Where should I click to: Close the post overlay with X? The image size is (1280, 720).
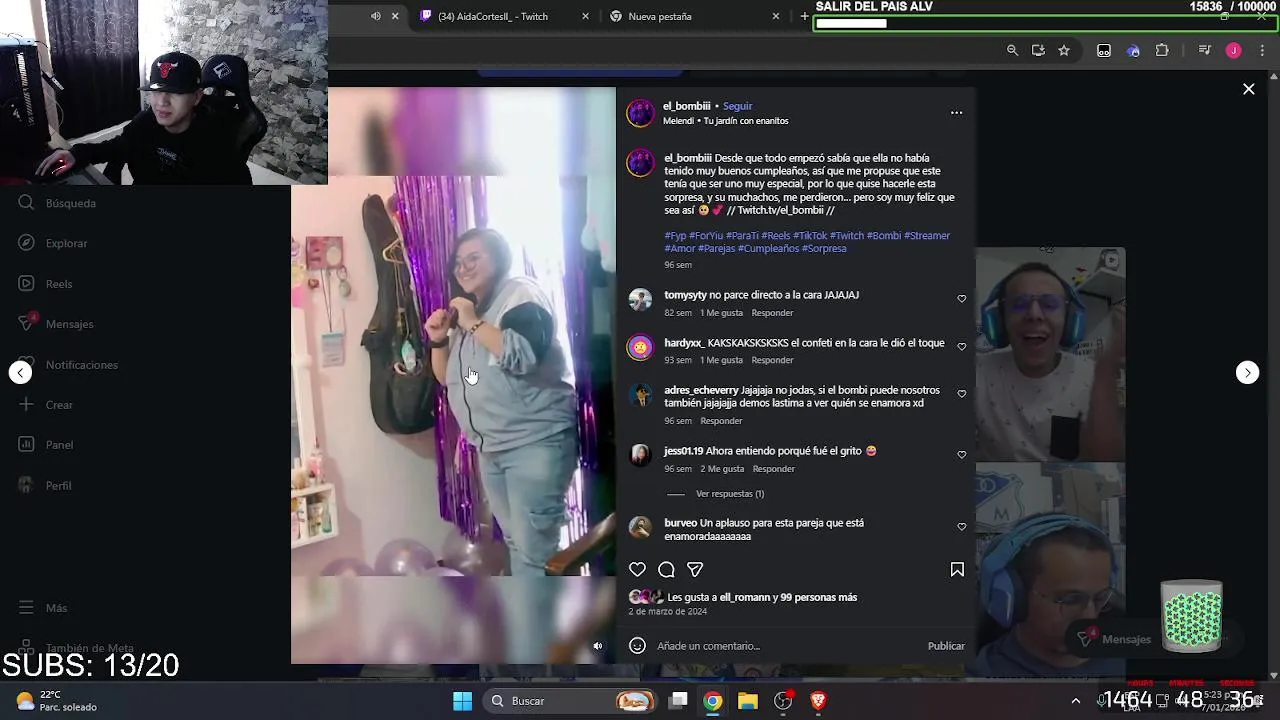(1249, 89)
